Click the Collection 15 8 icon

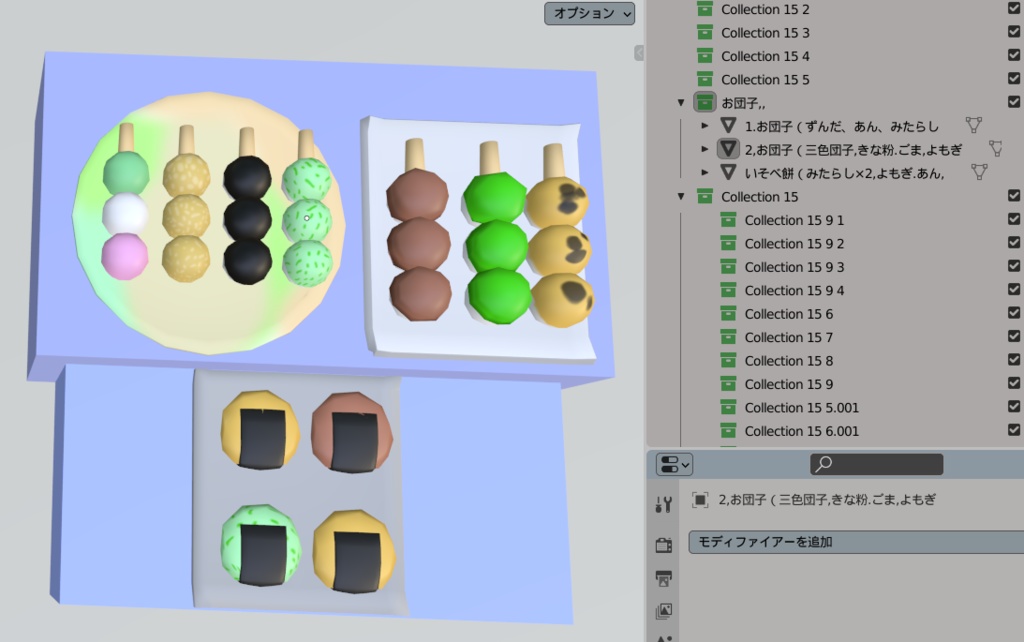728,361
